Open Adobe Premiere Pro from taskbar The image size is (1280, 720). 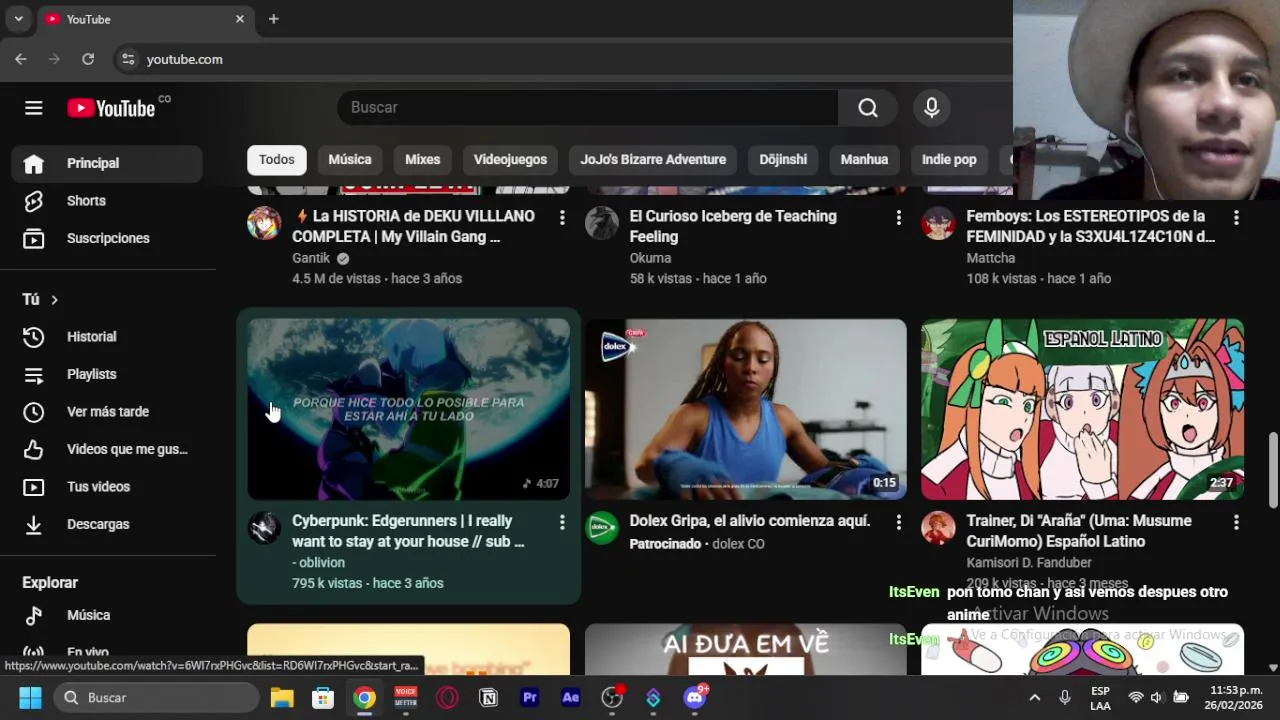(530, 698)
